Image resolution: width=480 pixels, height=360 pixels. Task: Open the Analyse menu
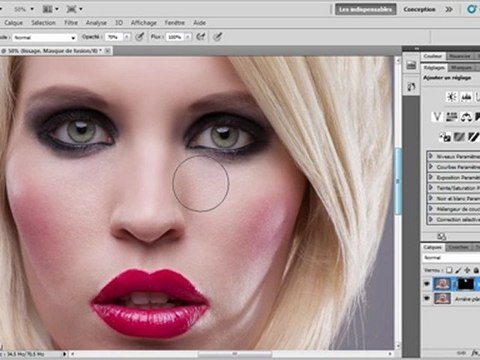click(96, 23)
